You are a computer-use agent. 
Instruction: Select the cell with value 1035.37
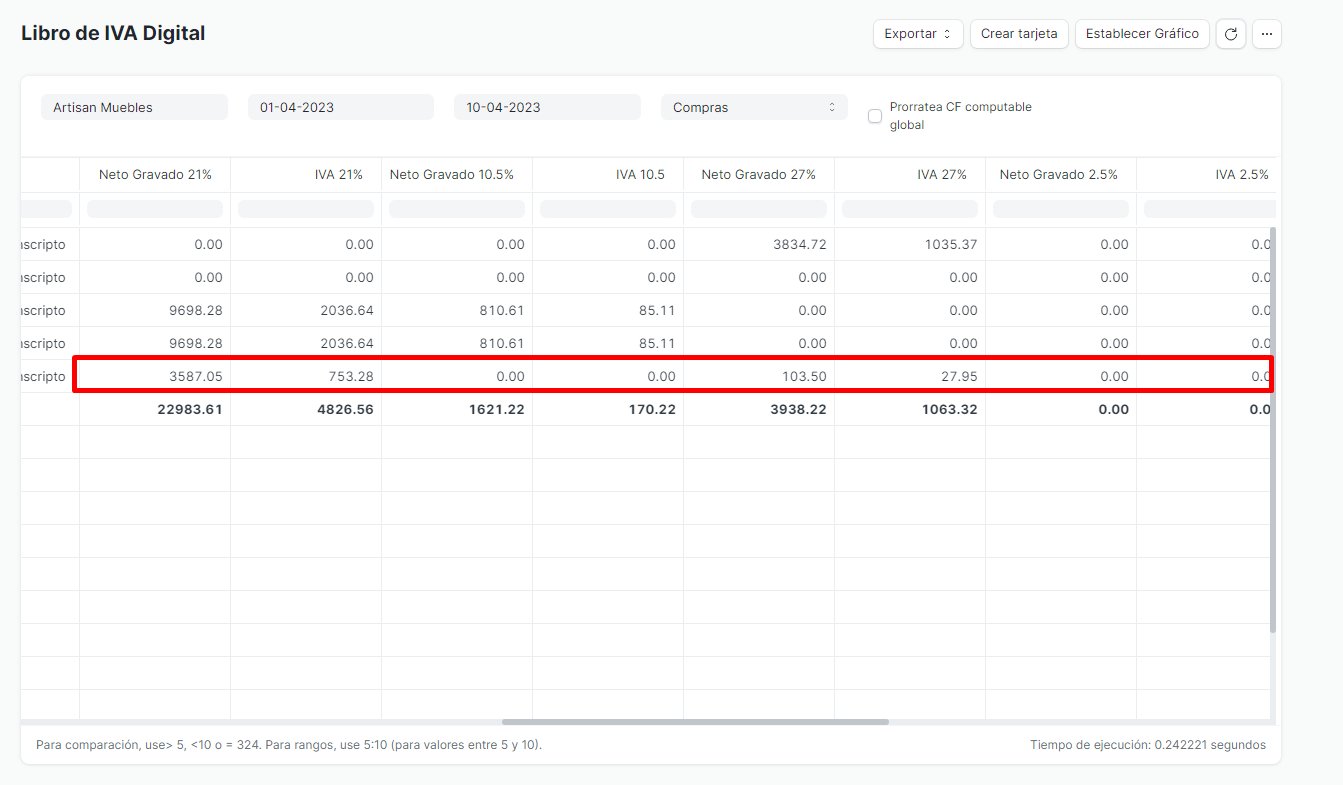click(x=910, y=244)
